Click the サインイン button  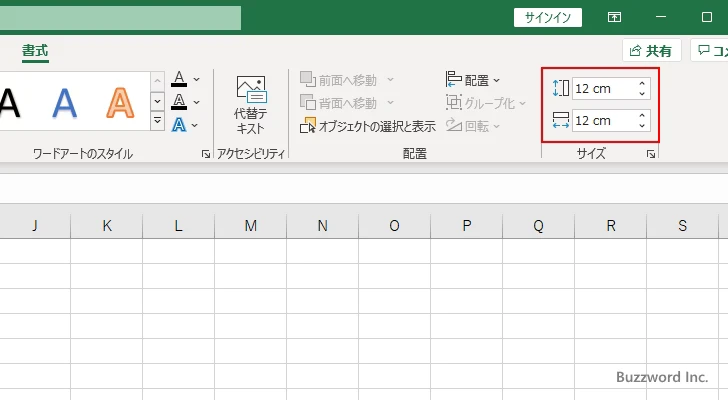547,18
